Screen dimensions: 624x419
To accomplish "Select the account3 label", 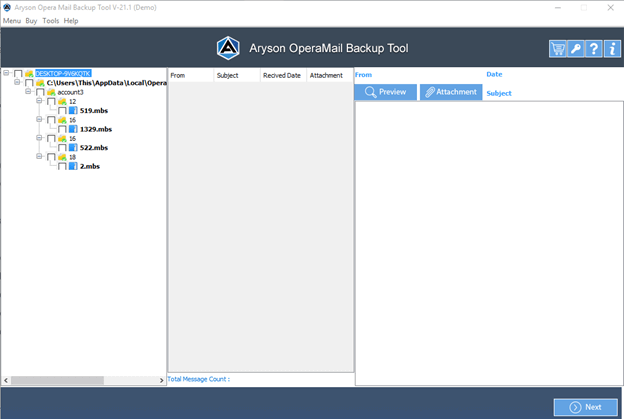I will pyautogui.click(x=70, y=92).
